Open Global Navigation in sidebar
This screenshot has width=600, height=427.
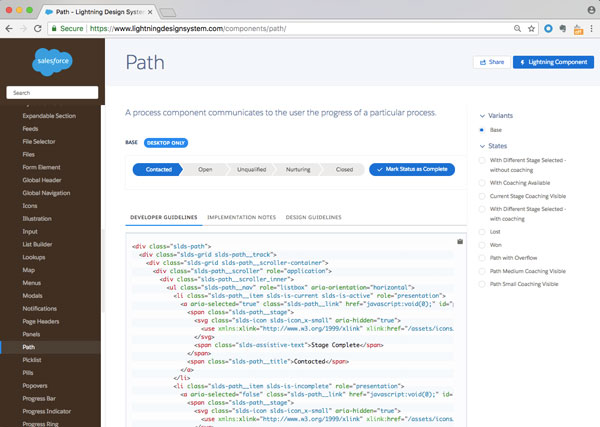coord(46,193)
